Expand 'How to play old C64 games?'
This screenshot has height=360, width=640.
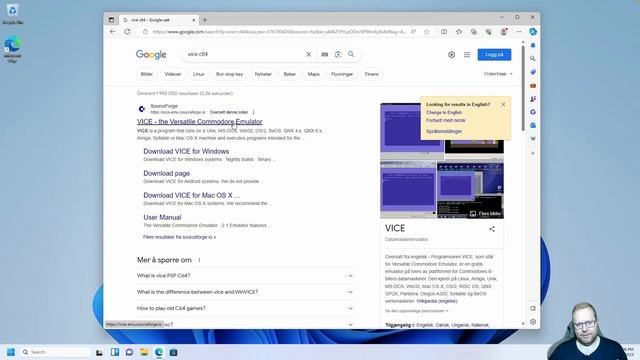[x=245, y=309]
